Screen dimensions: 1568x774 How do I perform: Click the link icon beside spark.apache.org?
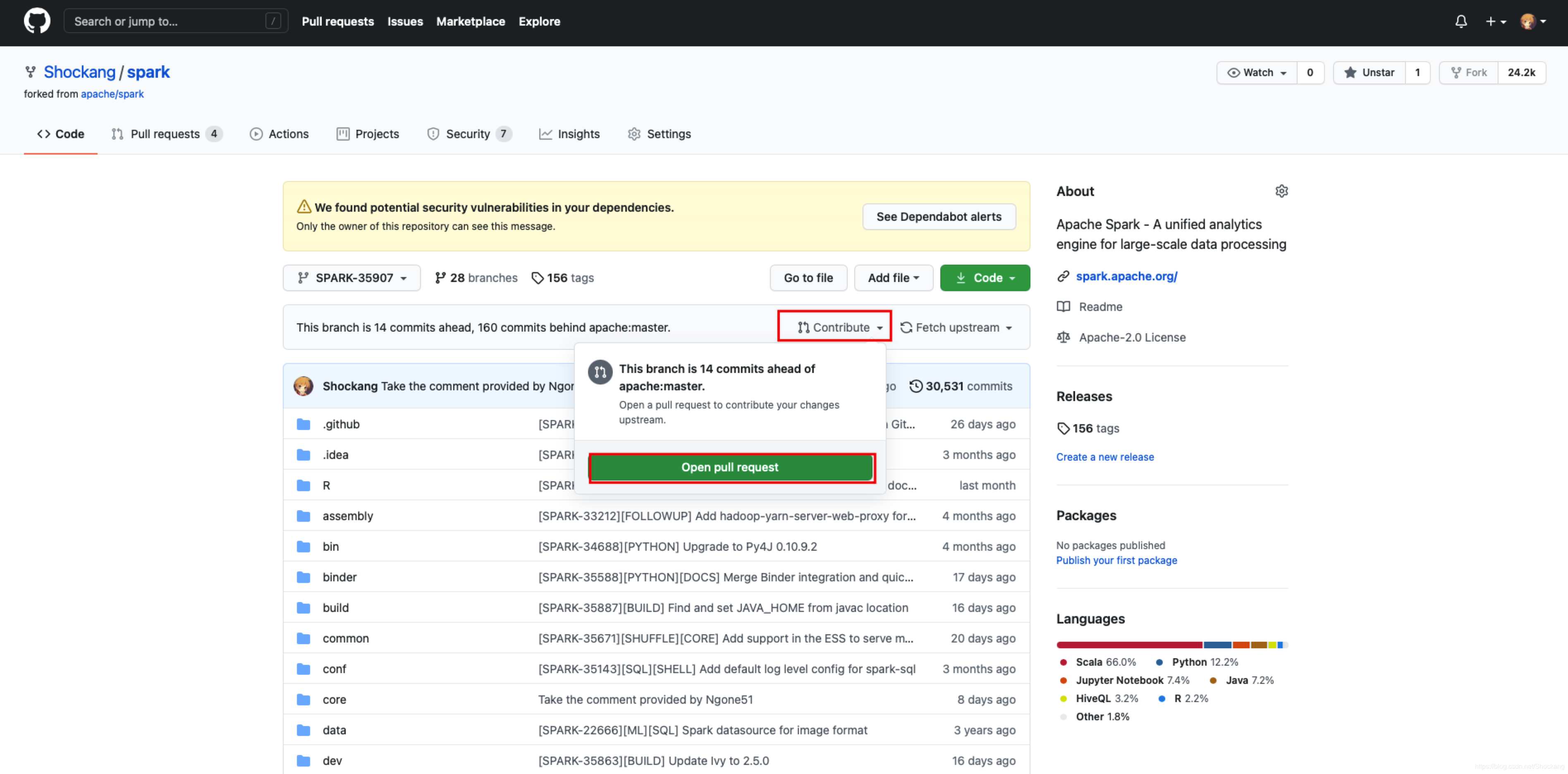[x=1063, y=276]
